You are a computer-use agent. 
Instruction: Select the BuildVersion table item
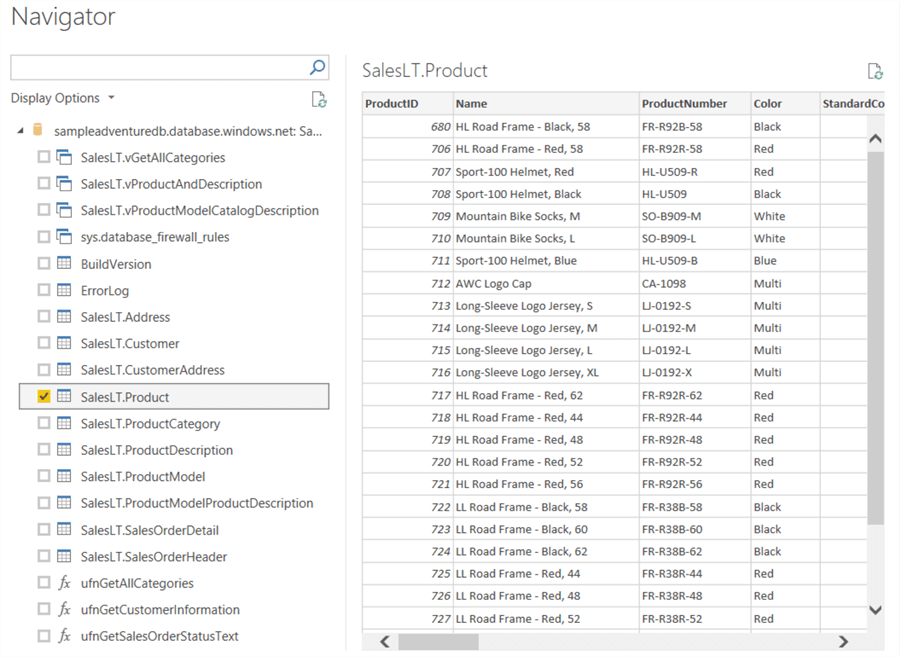point(116,264)
